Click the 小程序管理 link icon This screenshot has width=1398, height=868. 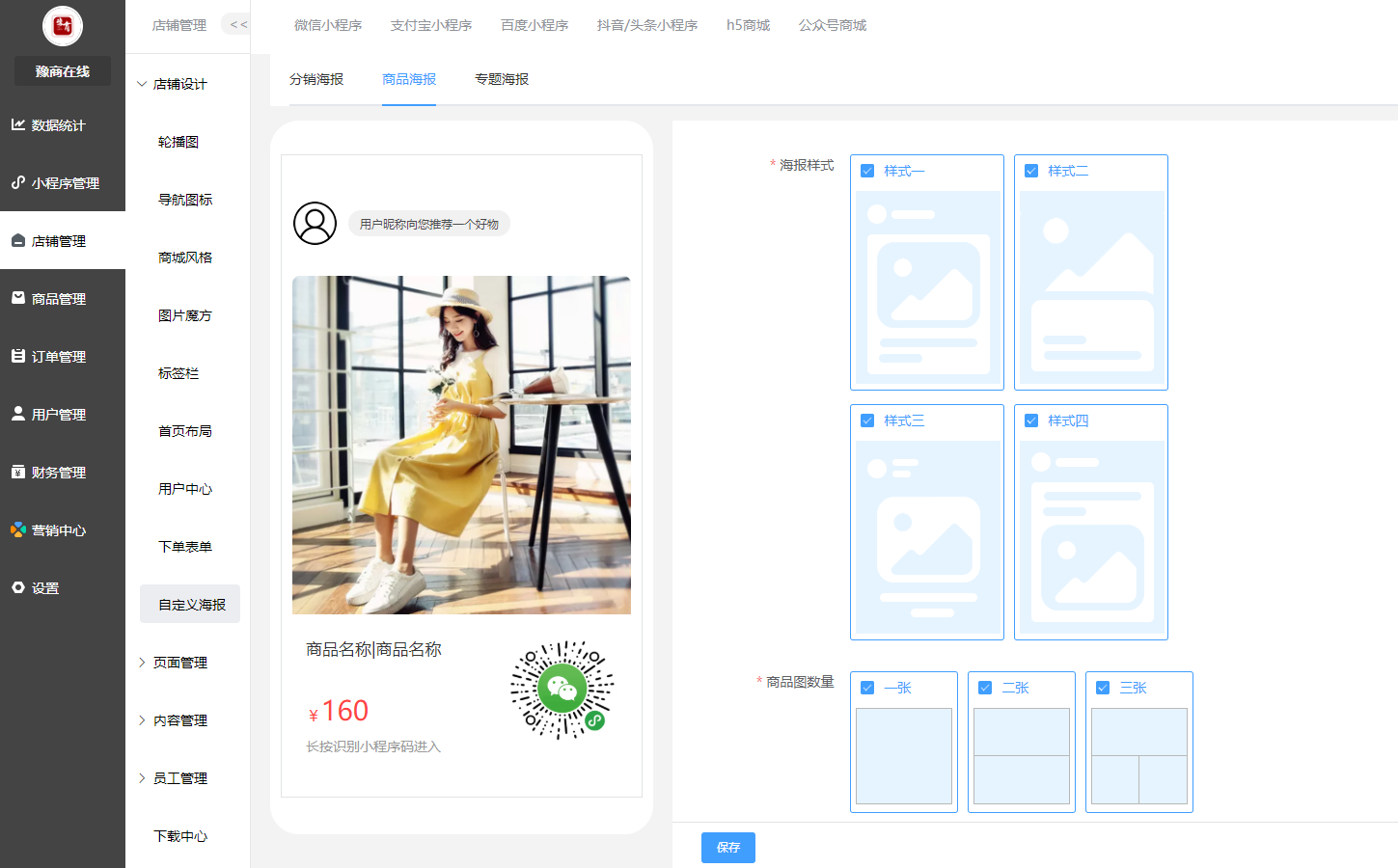[18, 182]
